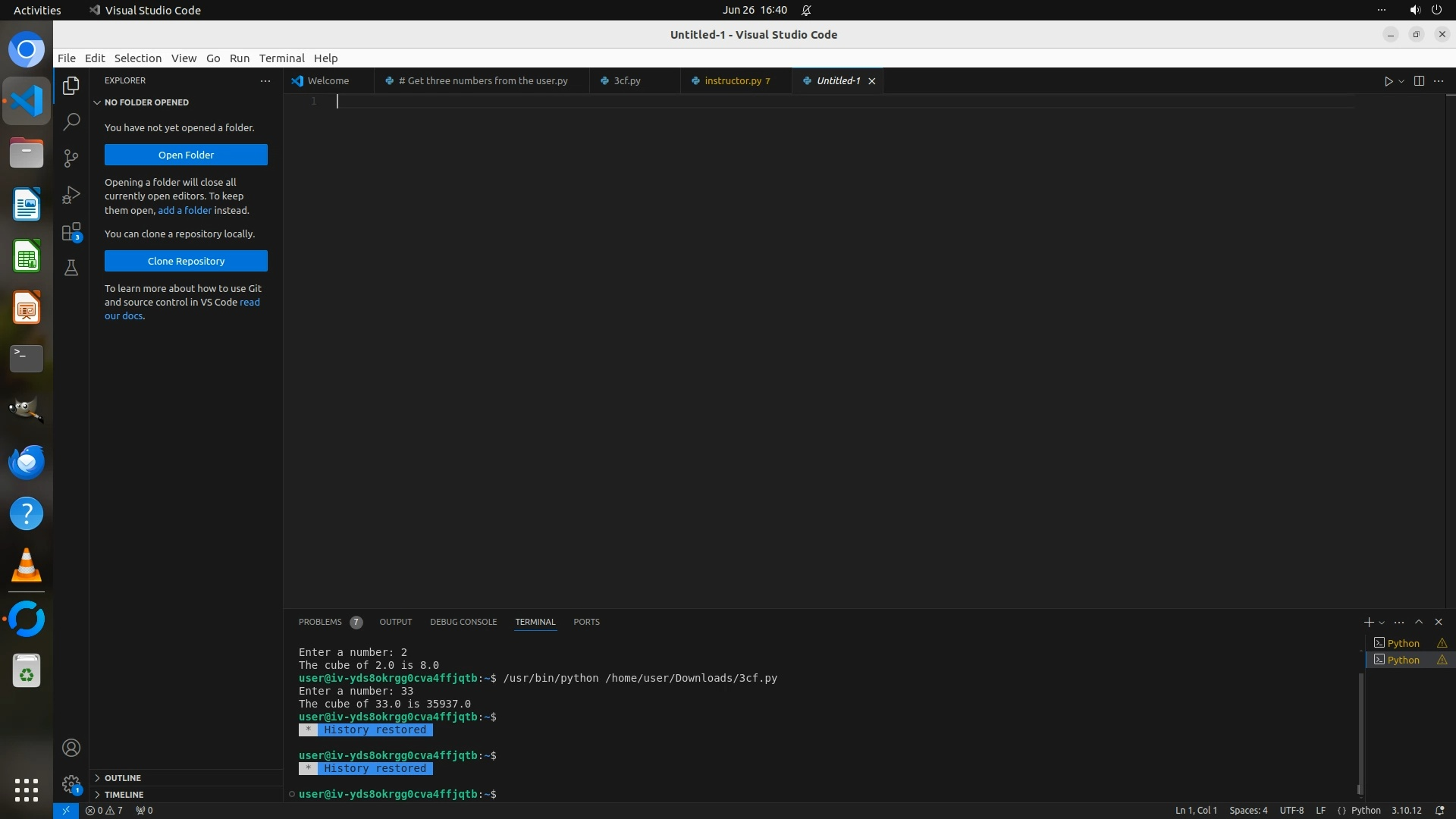This screenshot has height=819, width=1456.
Task: Click the Run Python File play icon
Action: tap(1389, 81)
